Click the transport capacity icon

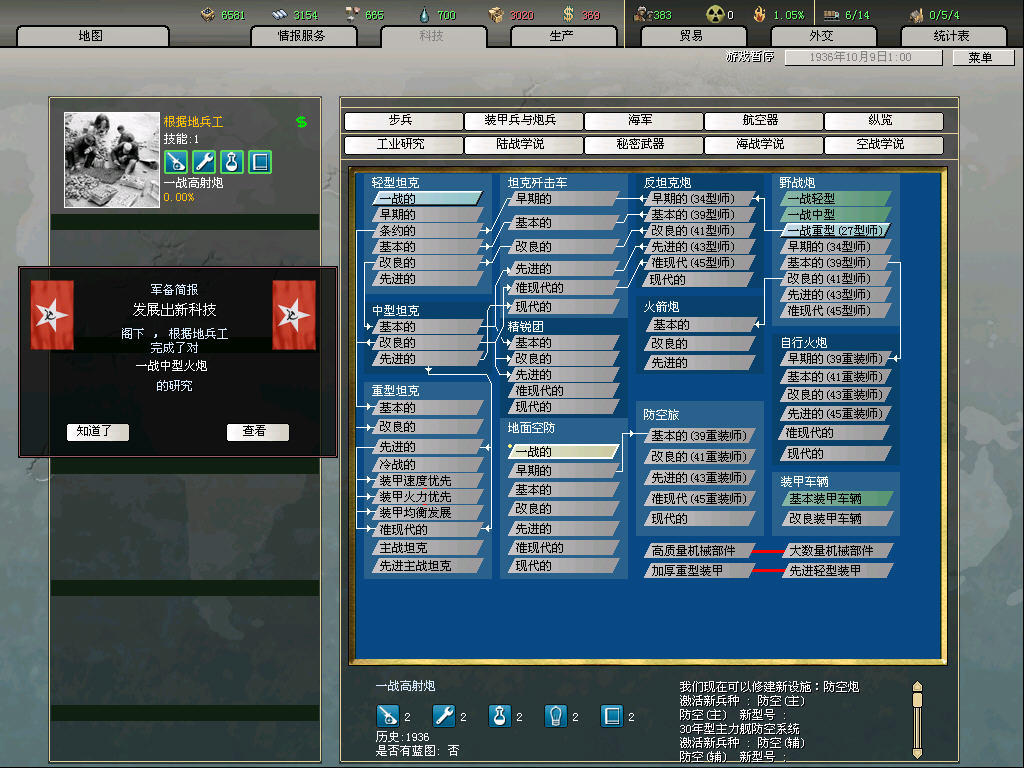[831, 14]
